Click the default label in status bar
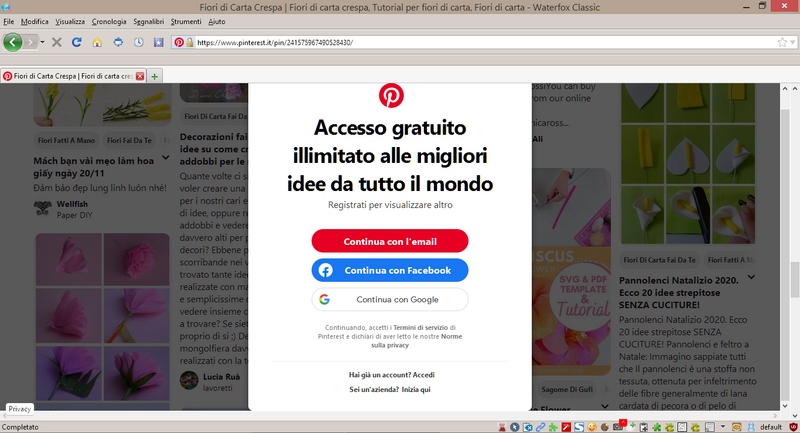The height and width of the screenshot is (433, 800). 771,427
